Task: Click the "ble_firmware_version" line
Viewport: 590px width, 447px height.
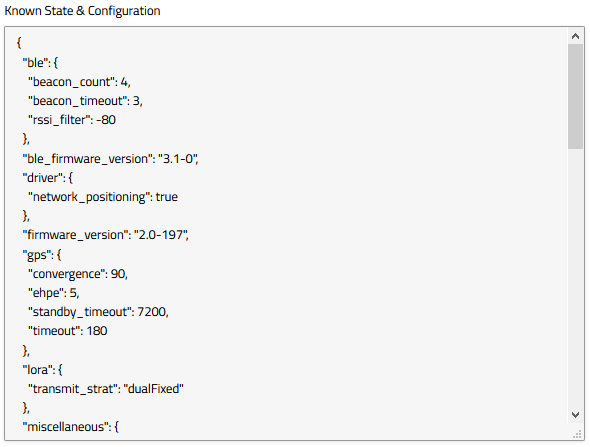Action: pos(110,159)
